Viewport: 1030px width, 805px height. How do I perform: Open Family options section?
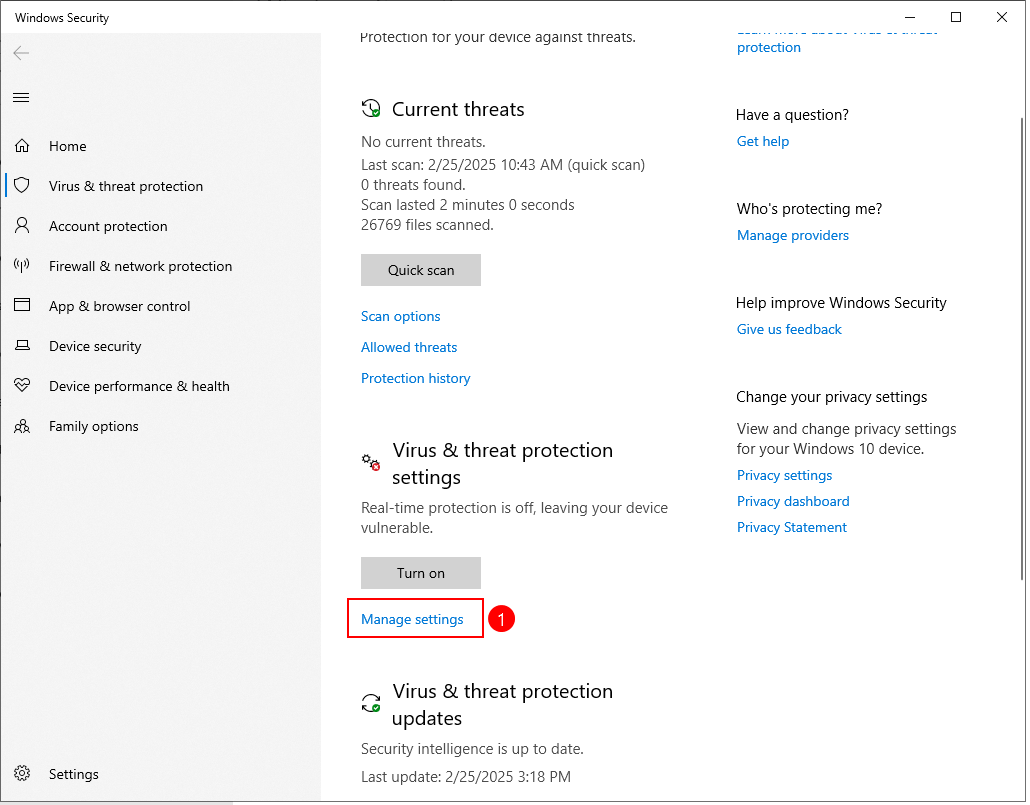(94, 426)
